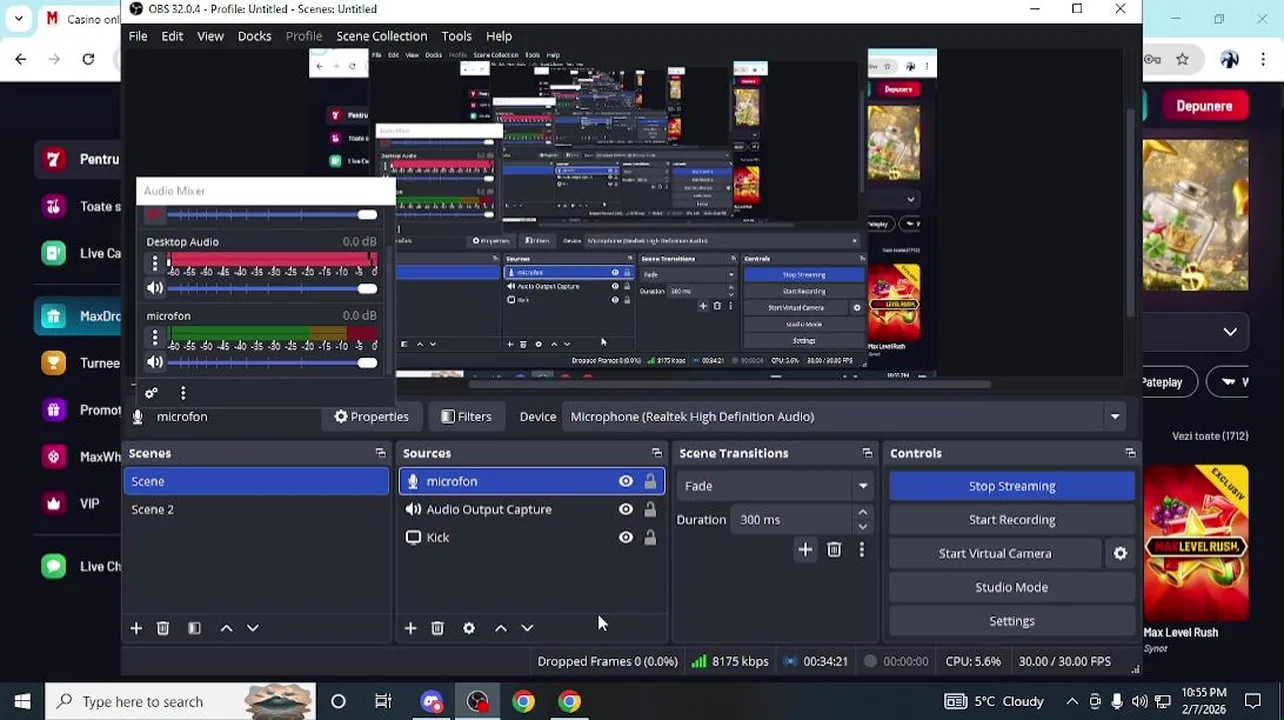Adjust microfon volume slider in mixer

pos(271,362)
